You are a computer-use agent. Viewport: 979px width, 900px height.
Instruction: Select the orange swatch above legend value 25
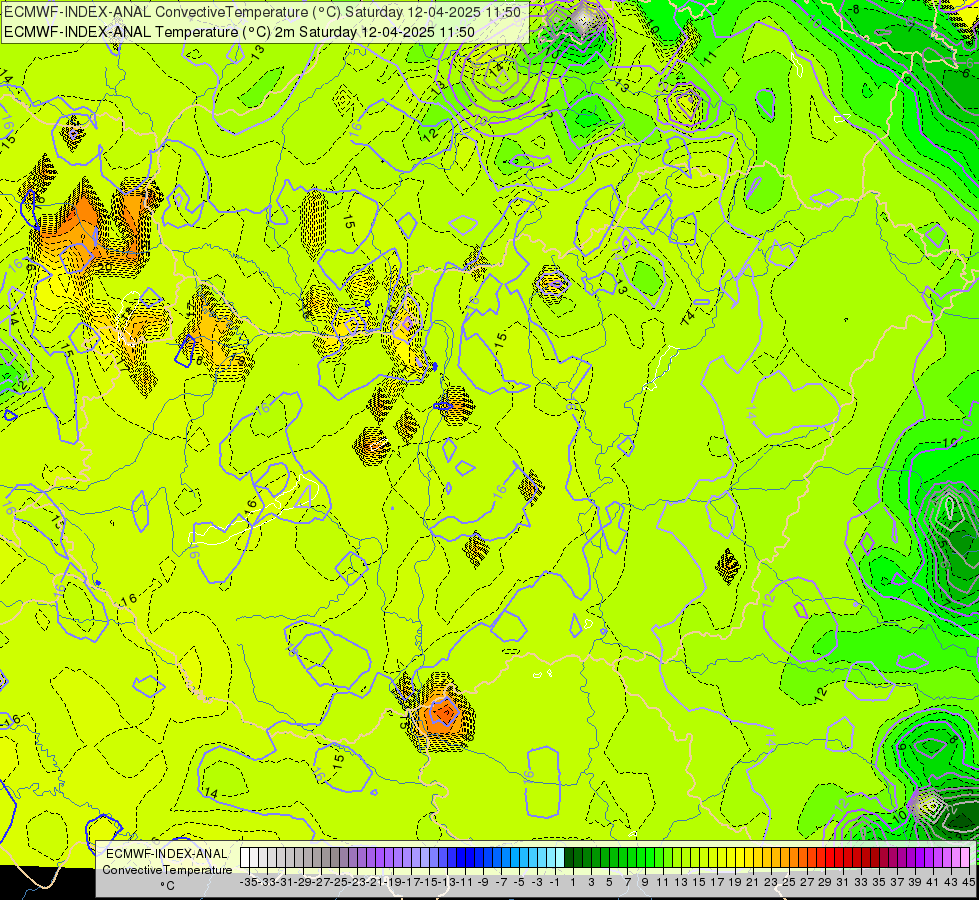[794, 858]
